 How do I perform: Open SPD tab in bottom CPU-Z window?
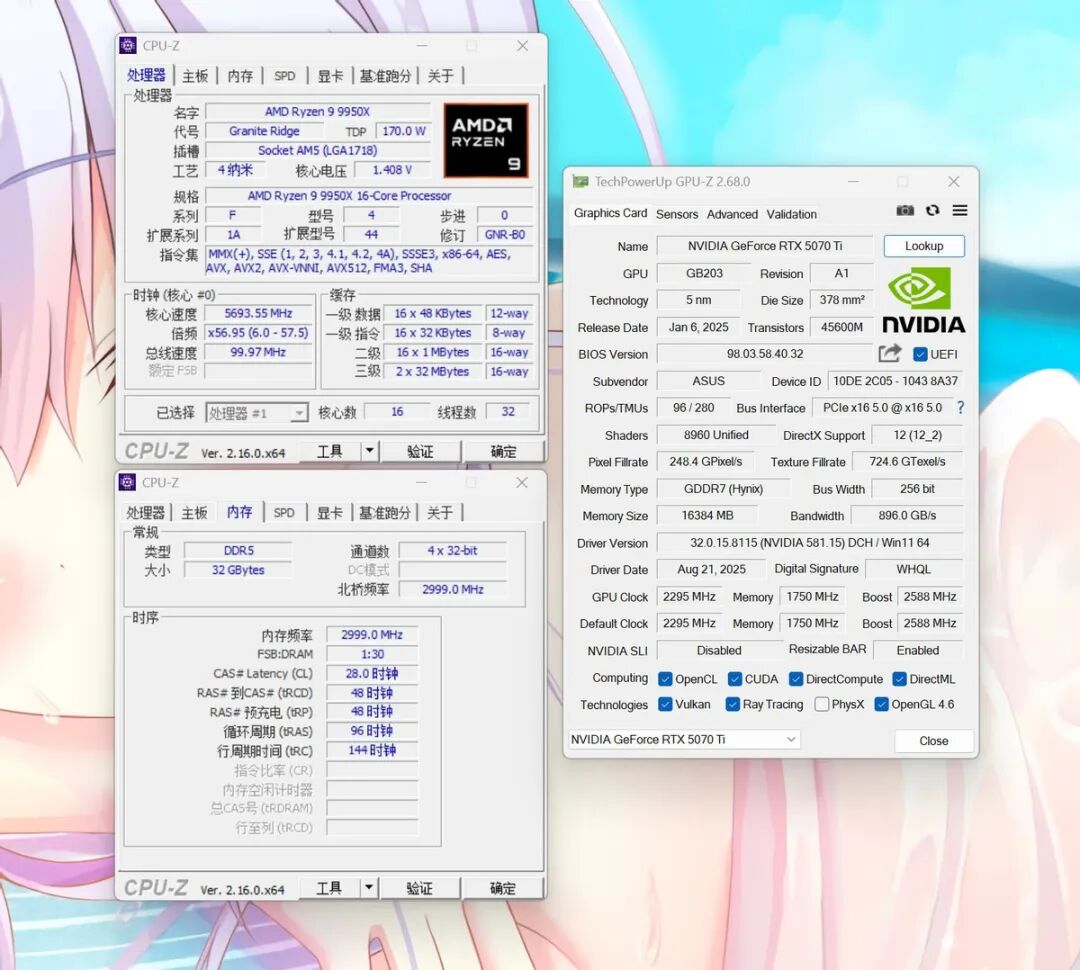point(284,513)
